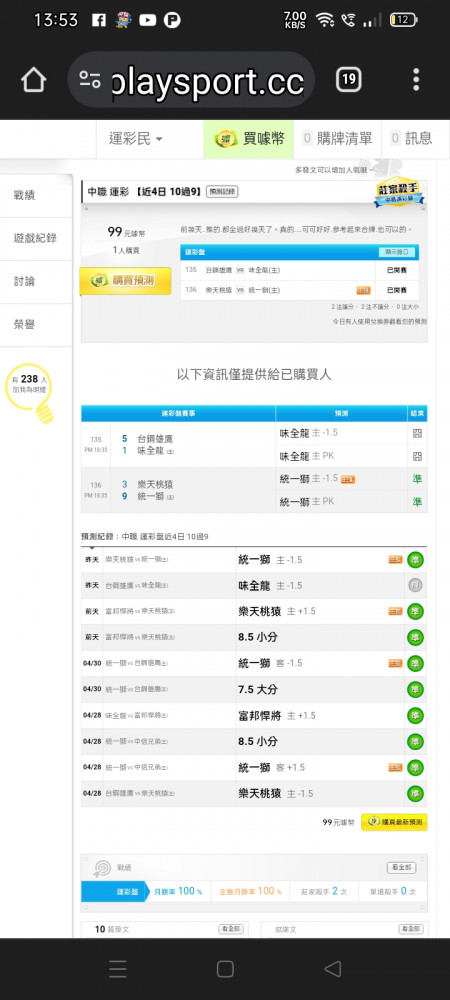Tap the playsport.cc address bar

pos(191,80)
